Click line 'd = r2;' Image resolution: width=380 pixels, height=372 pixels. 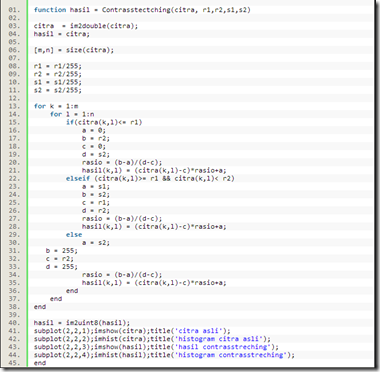click(x=96, y=210)
